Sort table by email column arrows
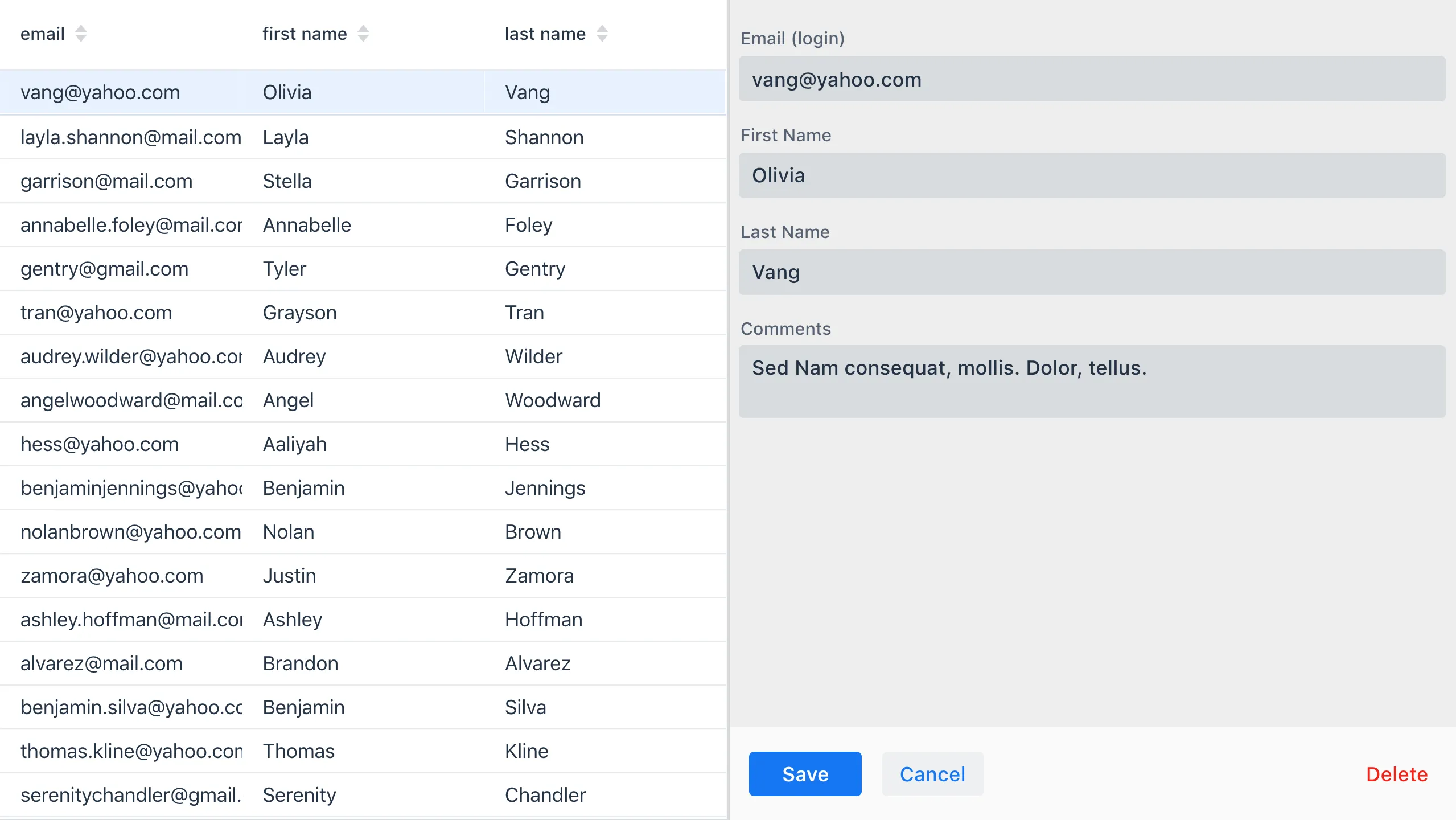1456x820 pixels. (x=81, y=34)
